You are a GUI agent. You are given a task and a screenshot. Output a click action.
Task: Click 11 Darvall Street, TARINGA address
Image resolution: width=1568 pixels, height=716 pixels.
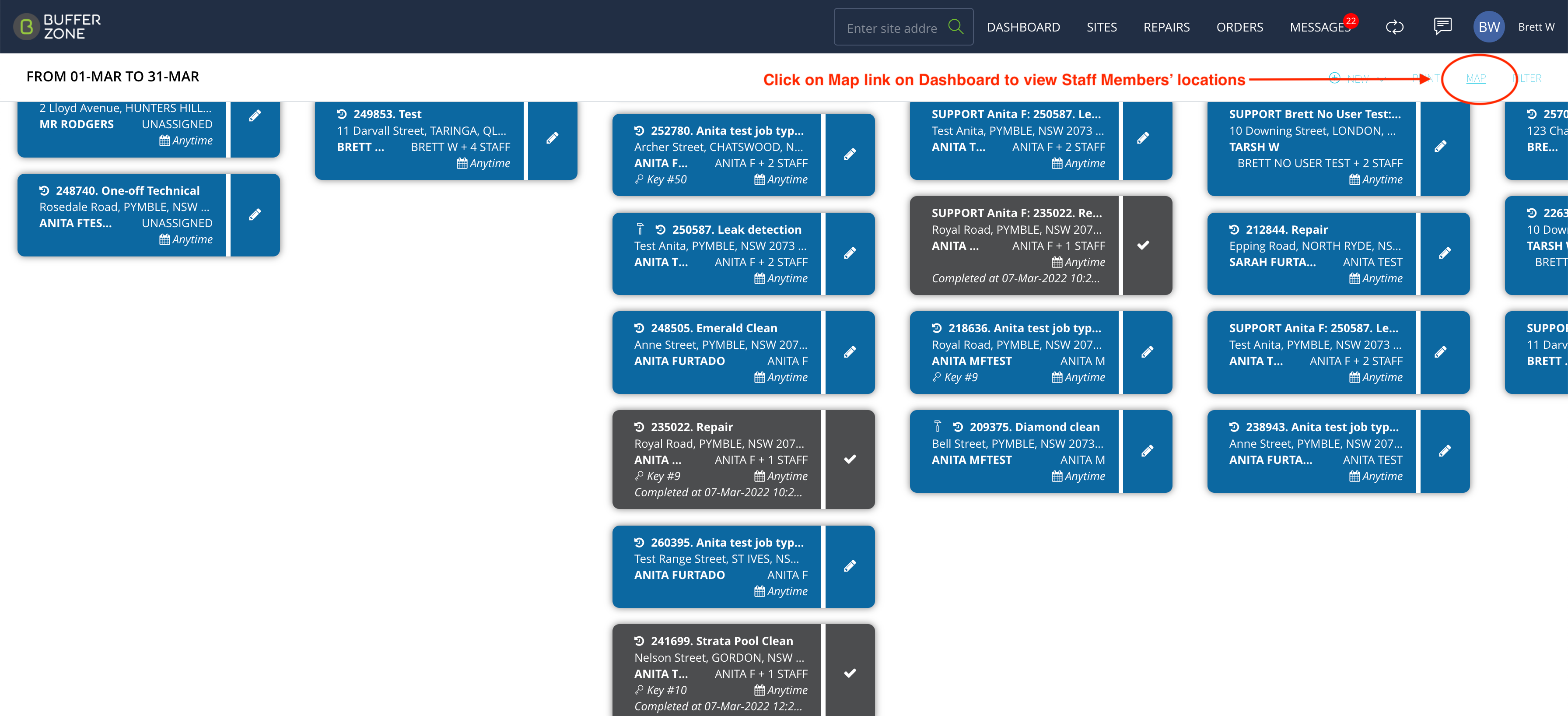(421, 130)
